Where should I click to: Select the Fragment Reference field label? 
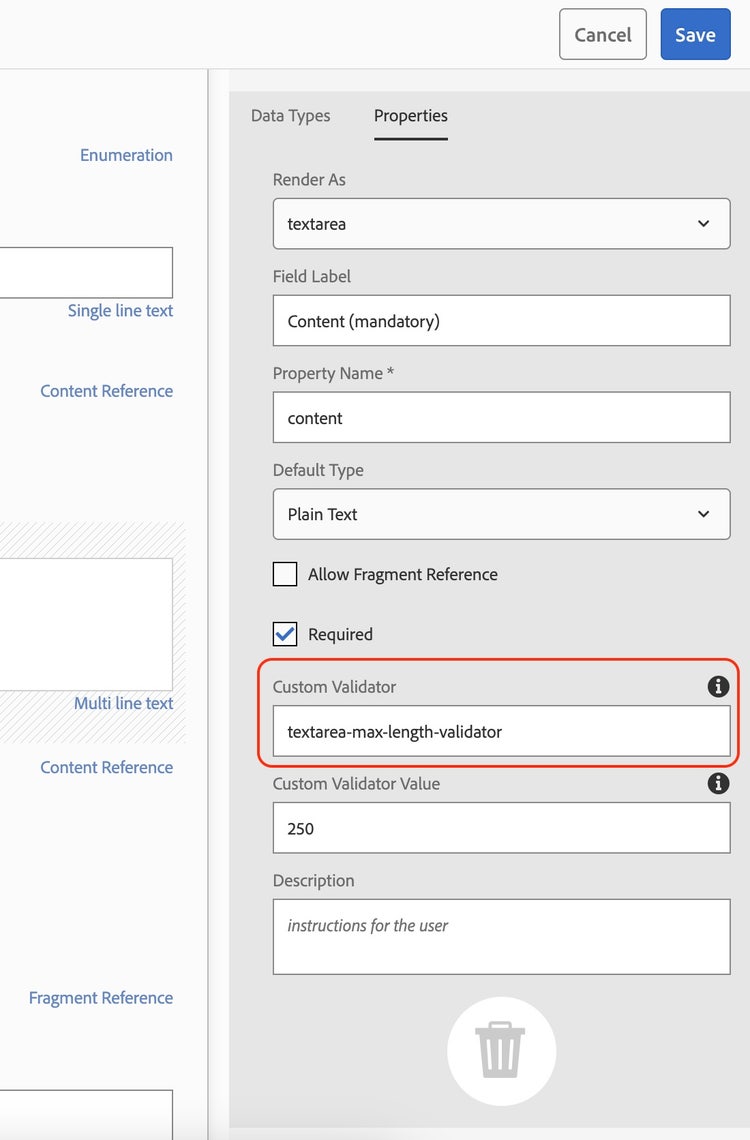(100, 998)
